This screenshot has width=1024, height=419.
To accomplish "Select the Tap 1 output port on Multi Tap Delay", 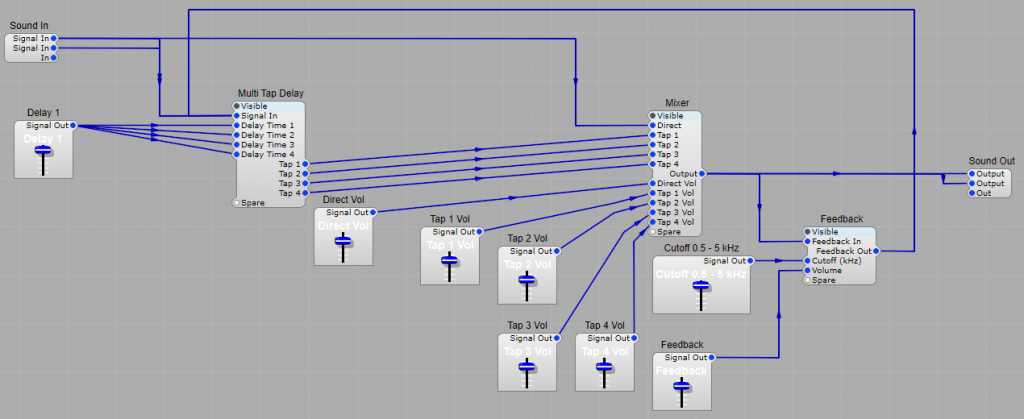I will (306, 163).
